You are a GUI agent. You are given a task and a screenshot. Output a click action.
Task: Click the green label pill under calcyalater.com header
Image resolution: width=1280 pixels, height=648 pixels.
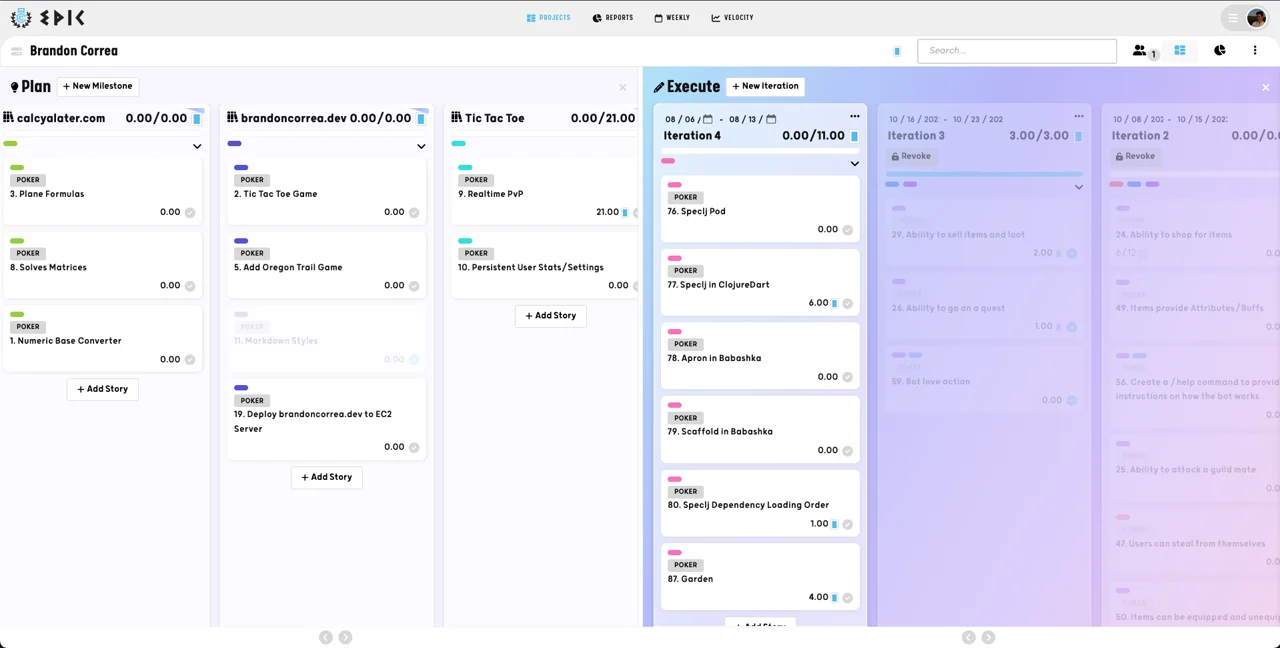point(11,144)
